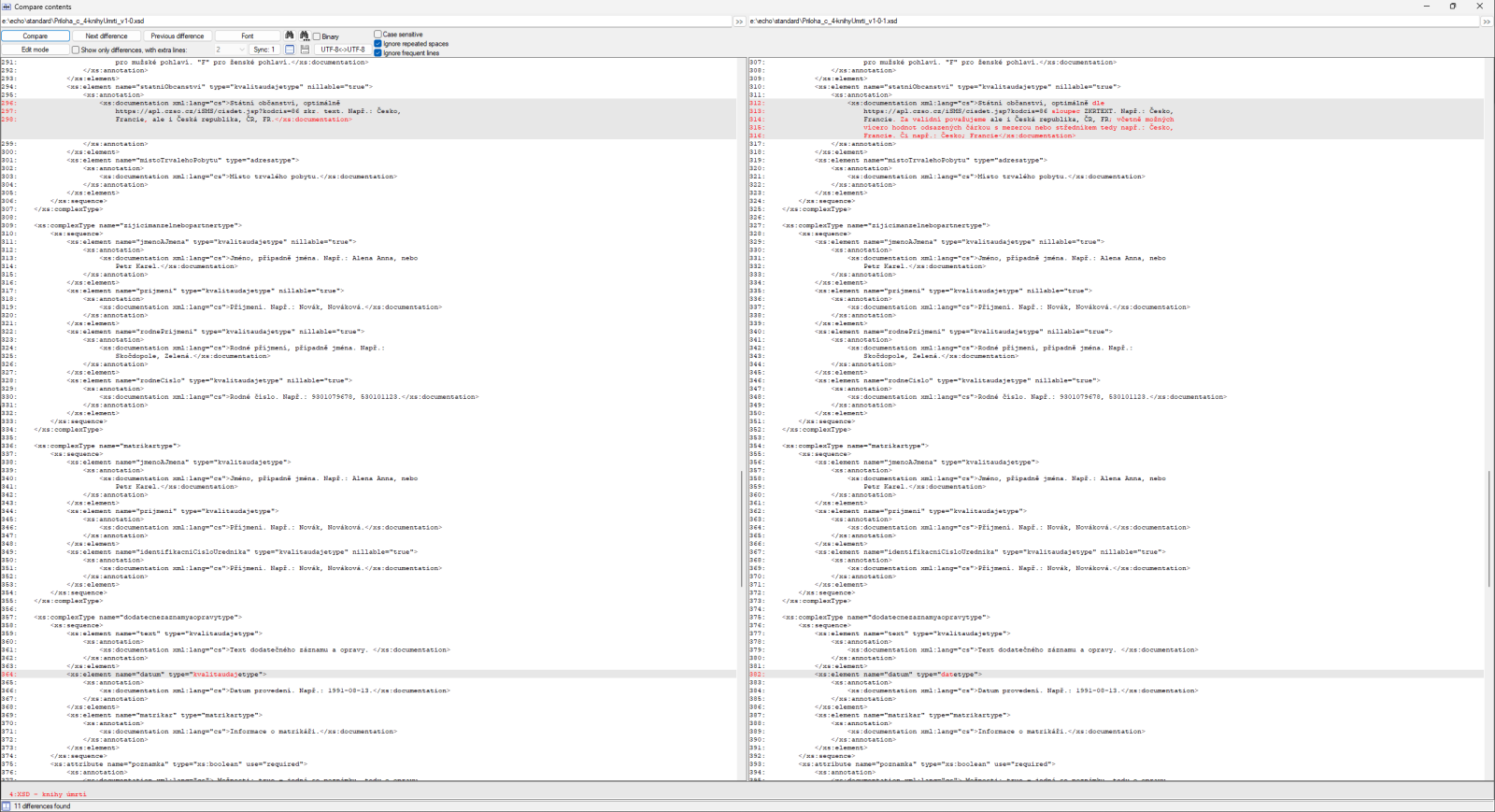Open the Font settings button
This screenshot has height=812, width=1495.
pos(248,36)
